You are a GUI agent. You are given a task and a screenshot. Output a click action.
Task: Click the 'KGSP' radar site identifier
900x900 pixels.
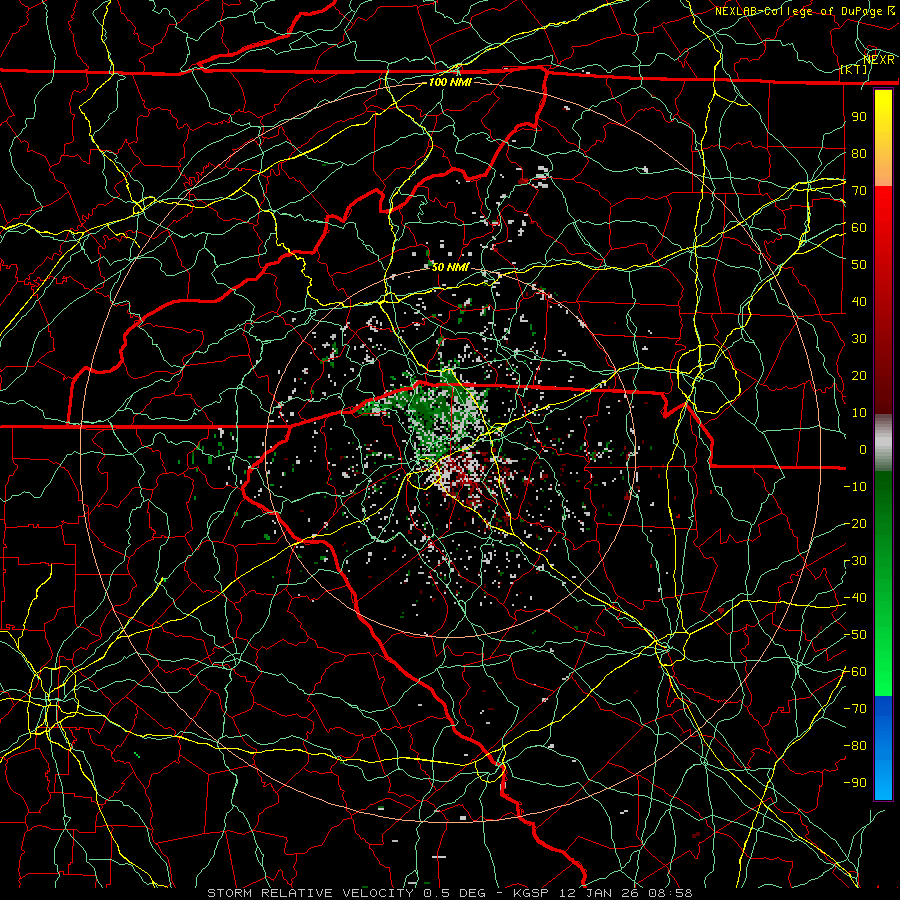pyautogui.click(x=531, y=893)
